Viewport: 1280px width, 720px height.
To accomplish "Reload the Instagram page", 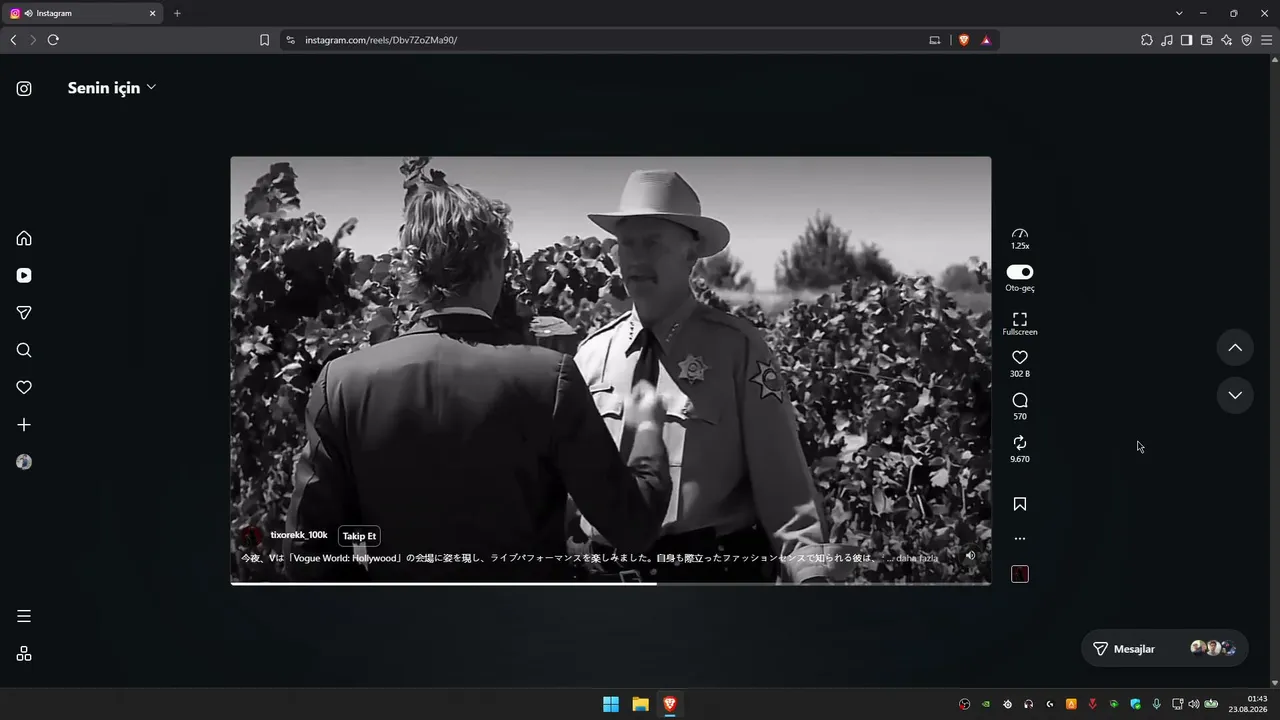I will tap(53, 40).
